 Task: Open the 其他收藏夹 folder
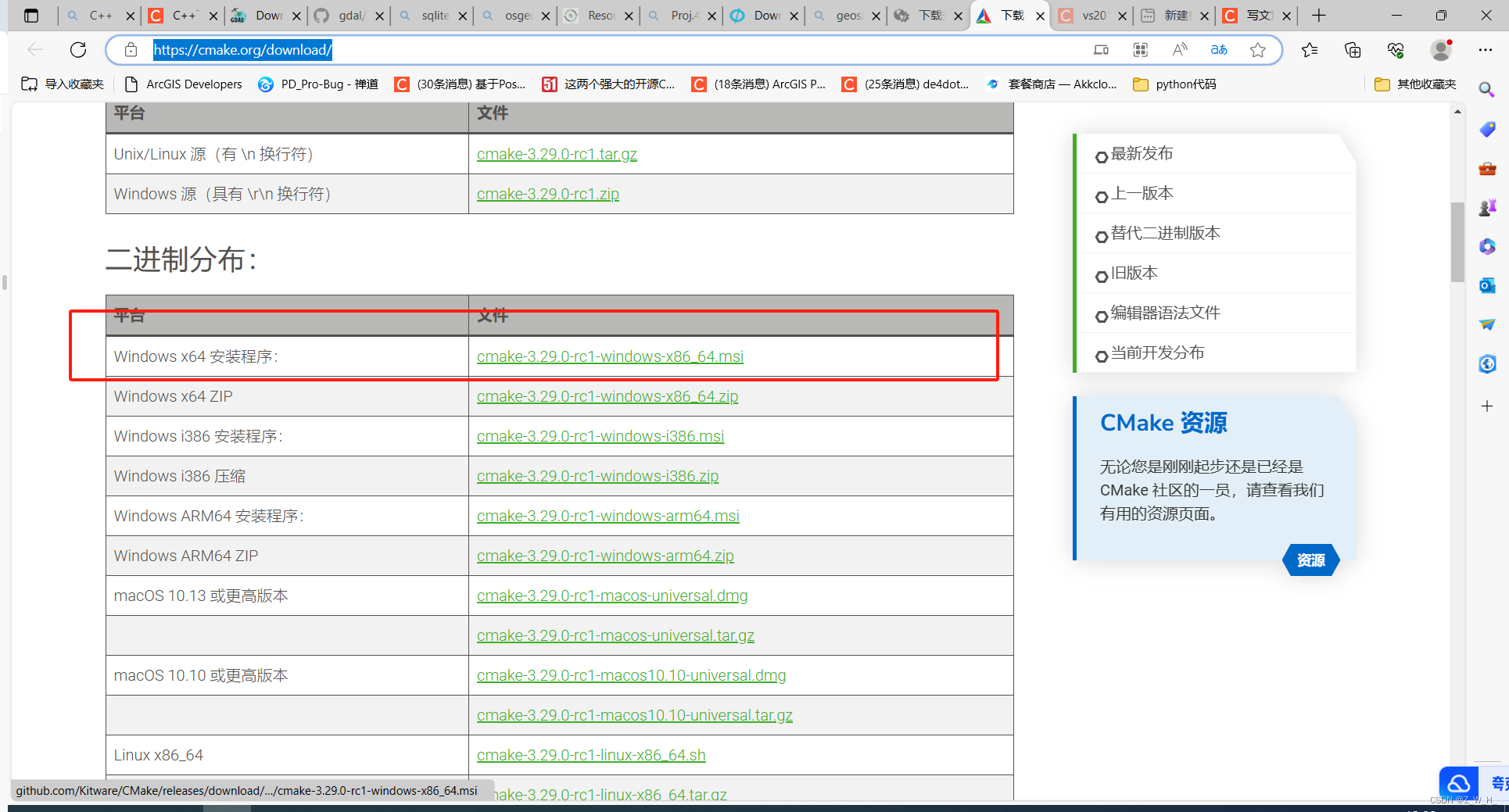click(1415, 84)
